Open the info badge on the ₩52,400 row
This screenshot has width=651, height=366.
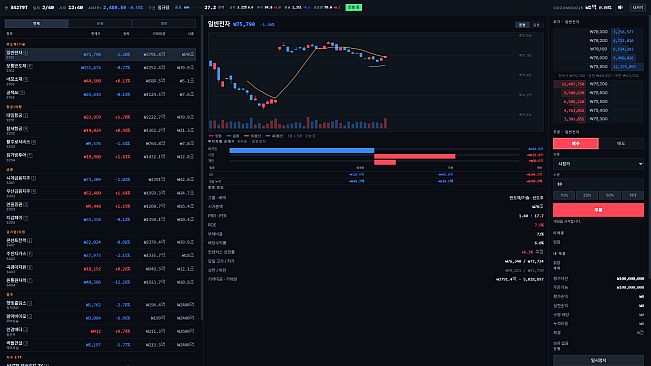(x=34, y=191)
